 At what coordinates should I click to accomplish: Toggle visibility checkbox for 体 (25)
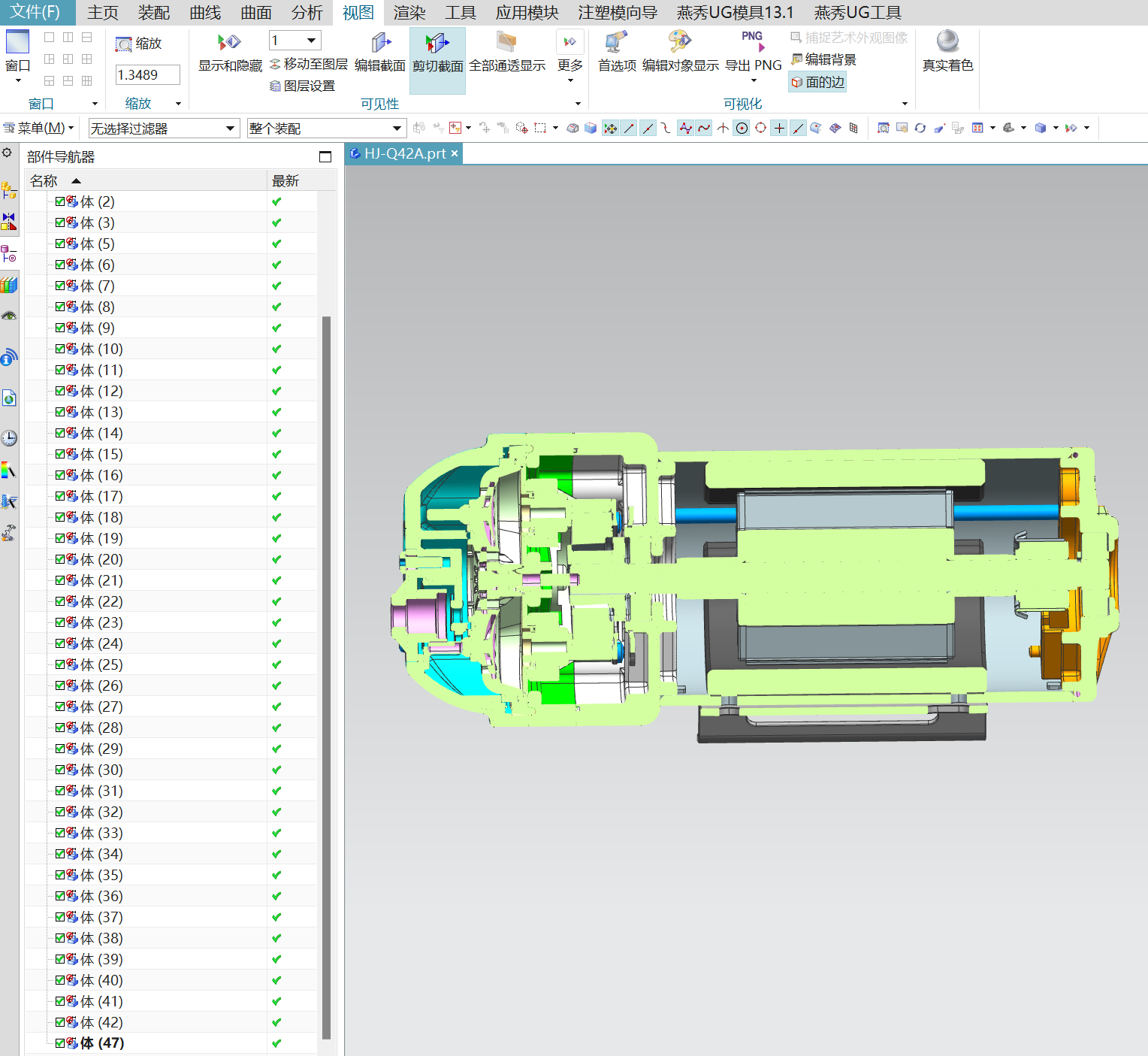60,664
